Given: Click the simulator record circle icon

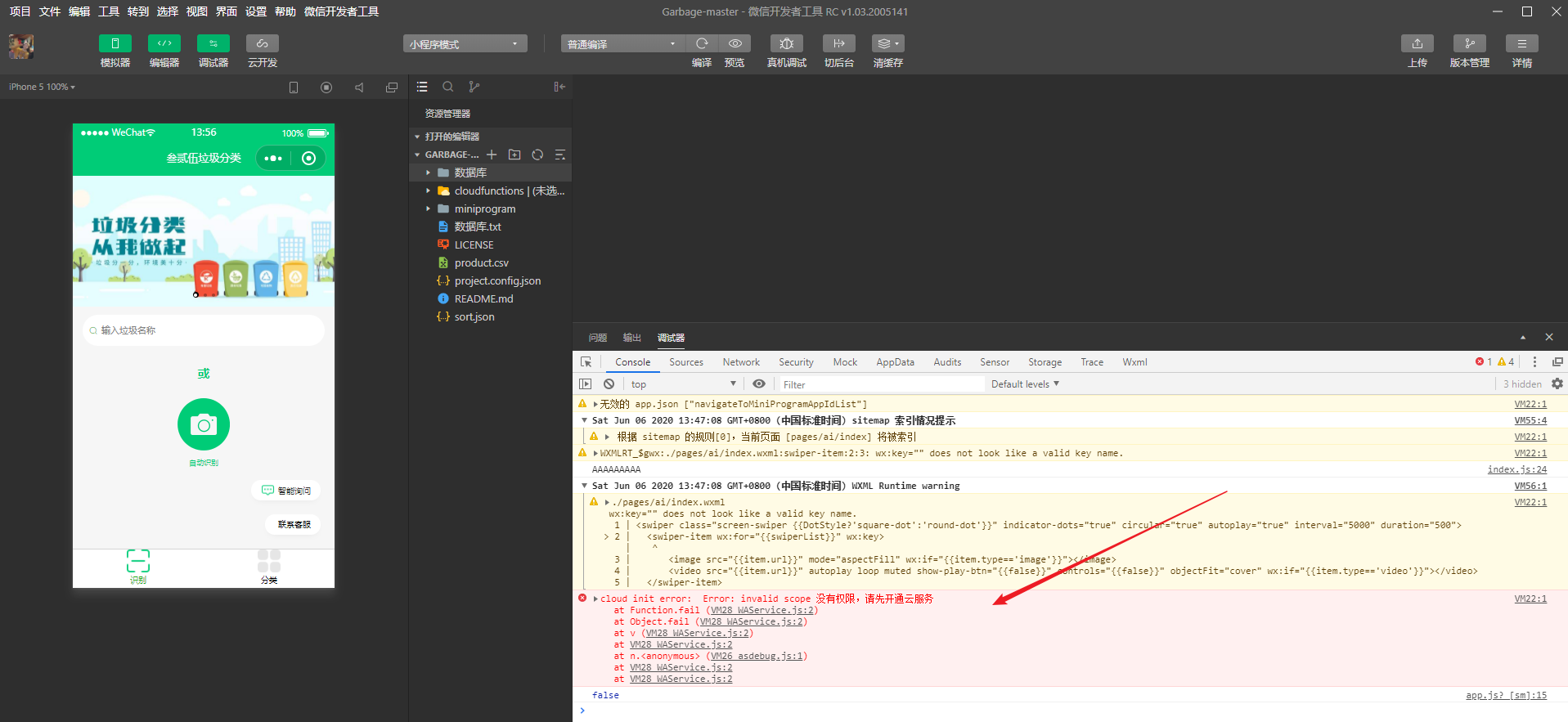Looking at the screenshot, I should (x=326, y=87).
